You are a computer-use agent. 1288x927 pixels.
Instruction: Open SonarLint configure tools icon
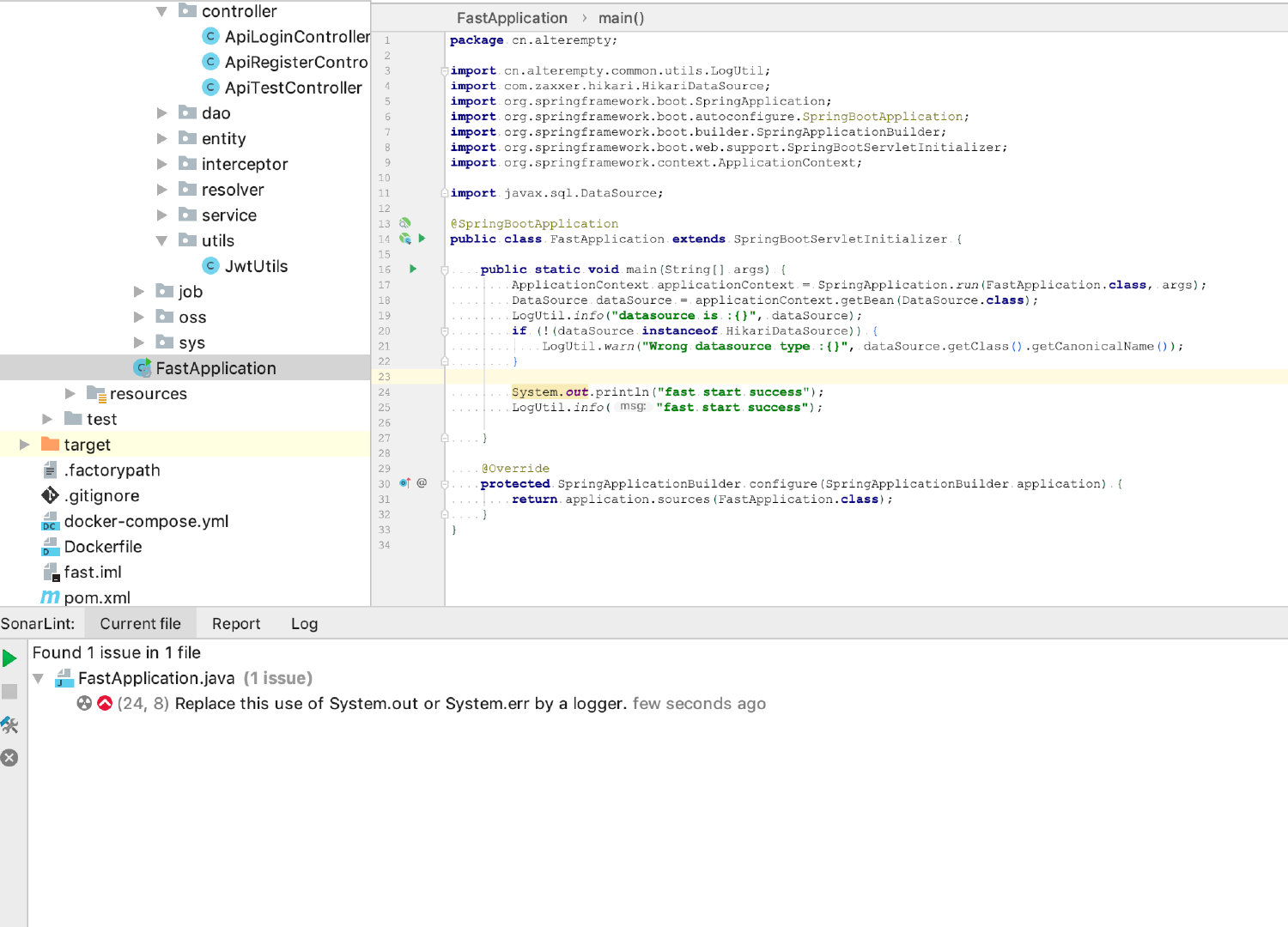[9, 725]
